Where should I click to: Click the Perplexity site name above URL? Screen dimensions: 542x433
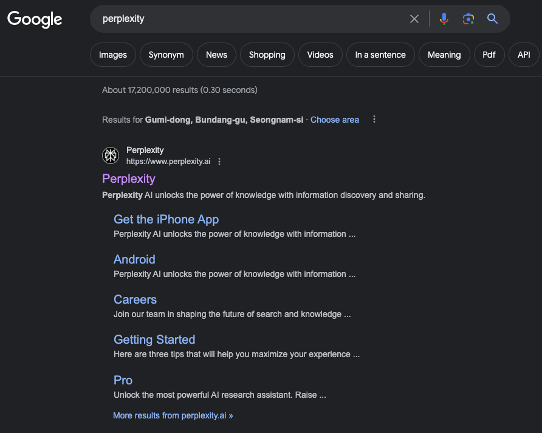tap(145, 150)
